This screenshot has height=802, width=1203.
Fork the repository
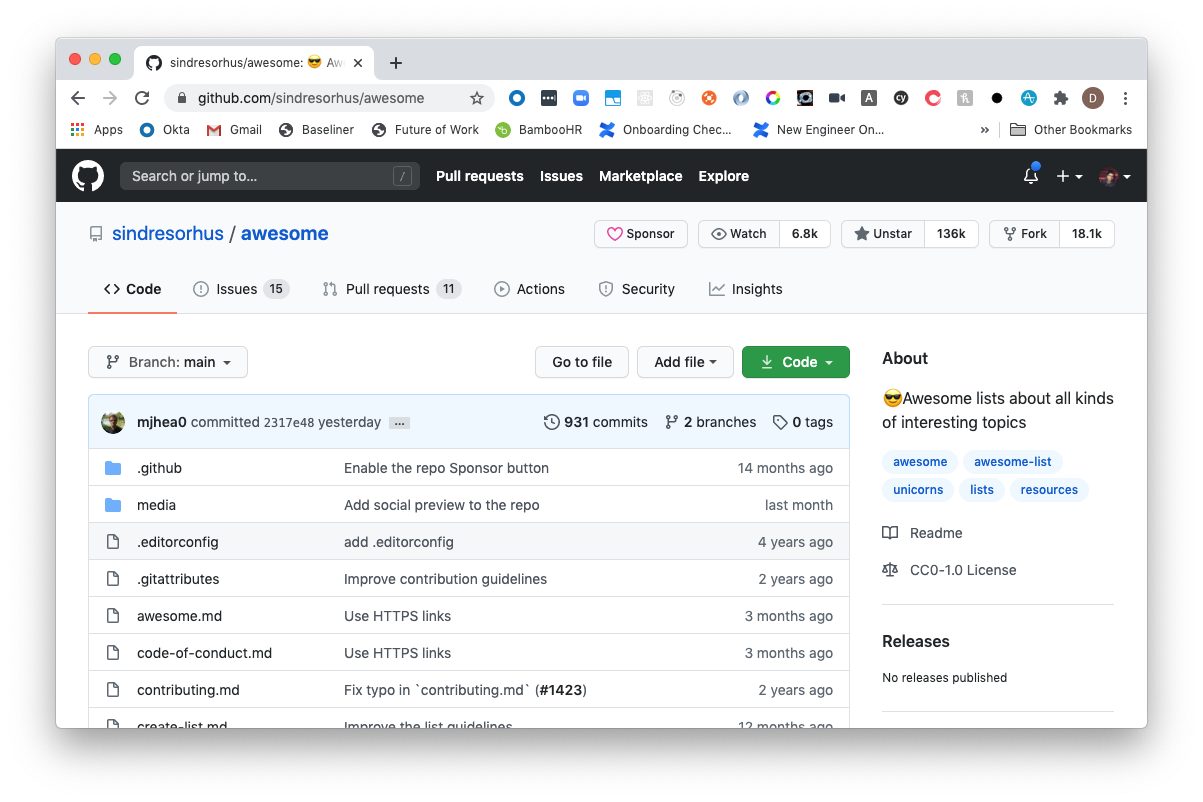click(1024, 234)
